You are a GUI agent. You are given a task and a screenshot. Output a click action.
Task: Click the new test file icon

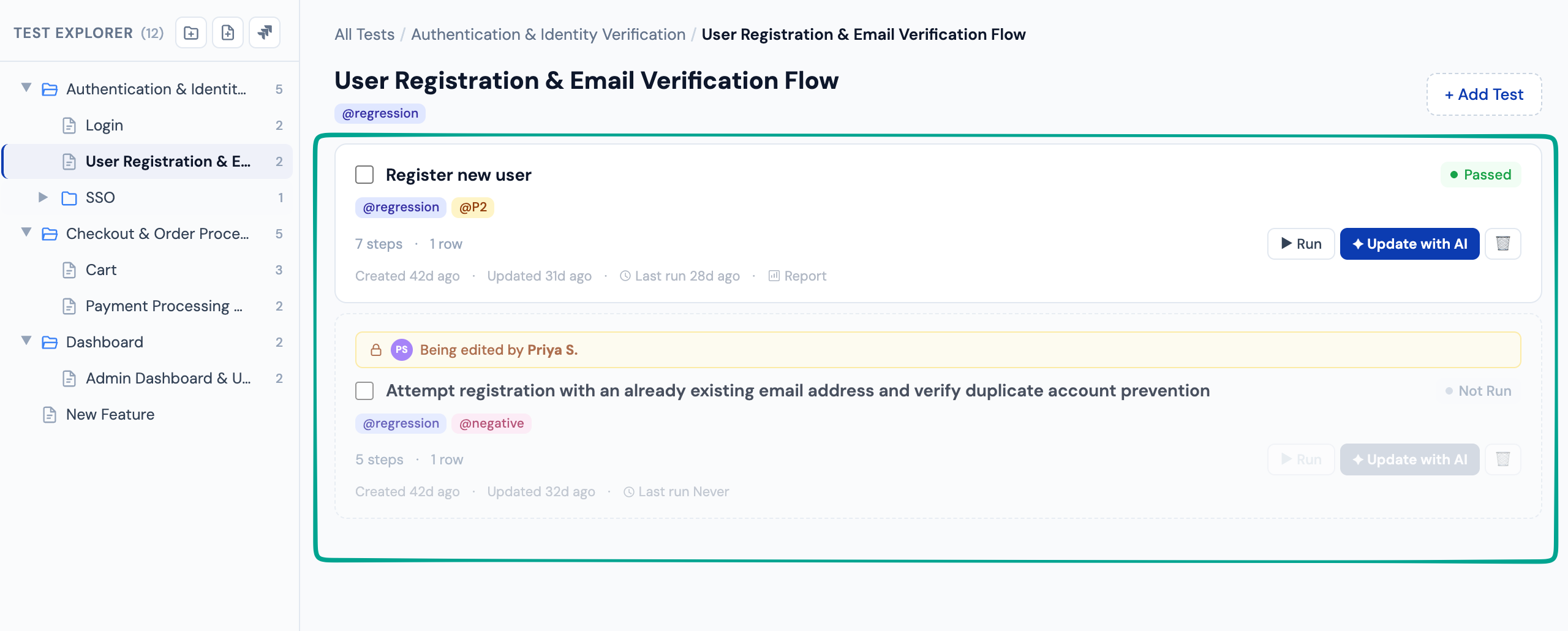coord(228,33)
